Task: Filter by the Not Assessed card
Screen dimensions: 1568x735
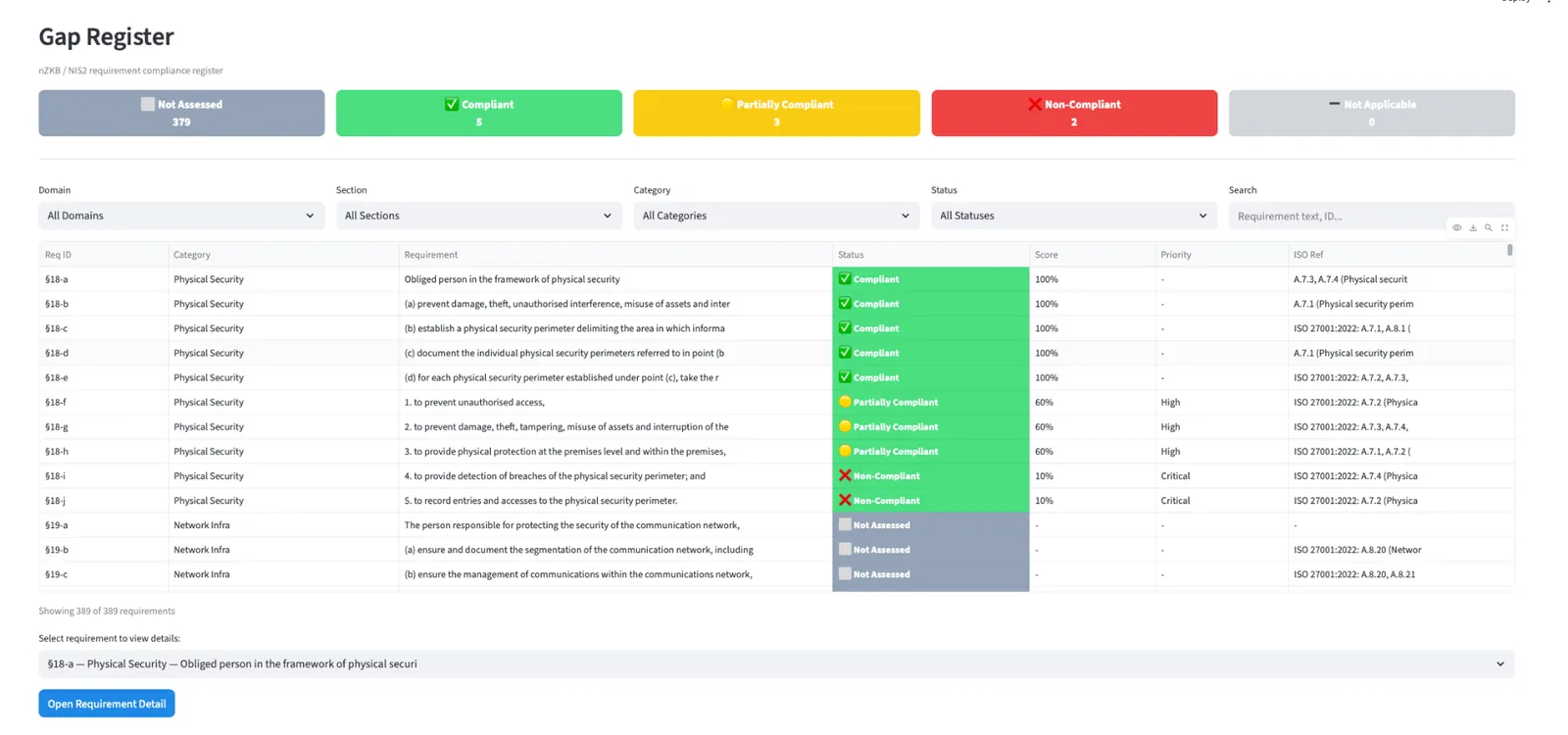Action: tap(181, 113)
